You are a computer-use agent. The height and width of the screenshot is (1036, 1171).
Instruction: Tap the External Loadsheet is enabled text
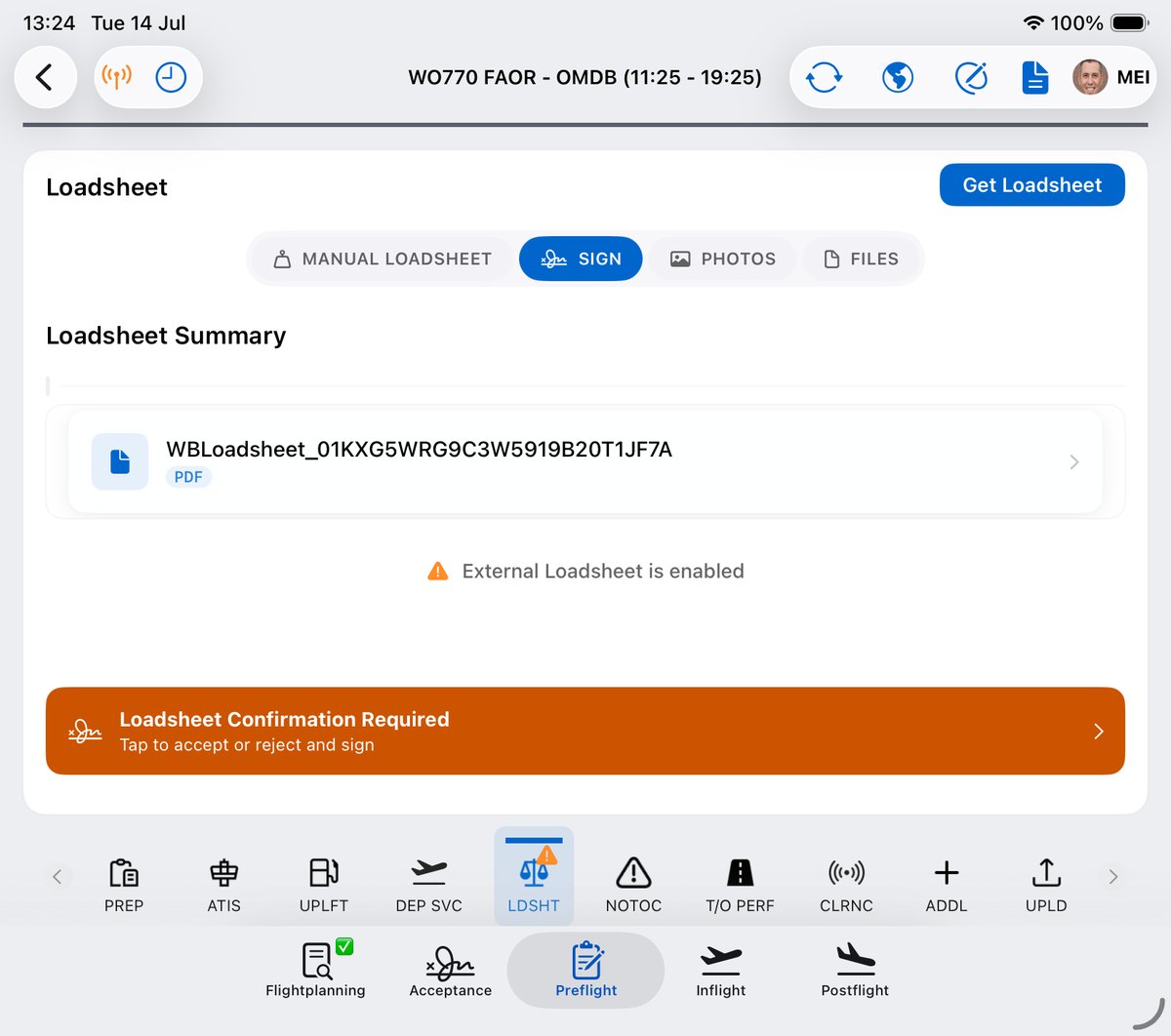[x=603, y=571]
